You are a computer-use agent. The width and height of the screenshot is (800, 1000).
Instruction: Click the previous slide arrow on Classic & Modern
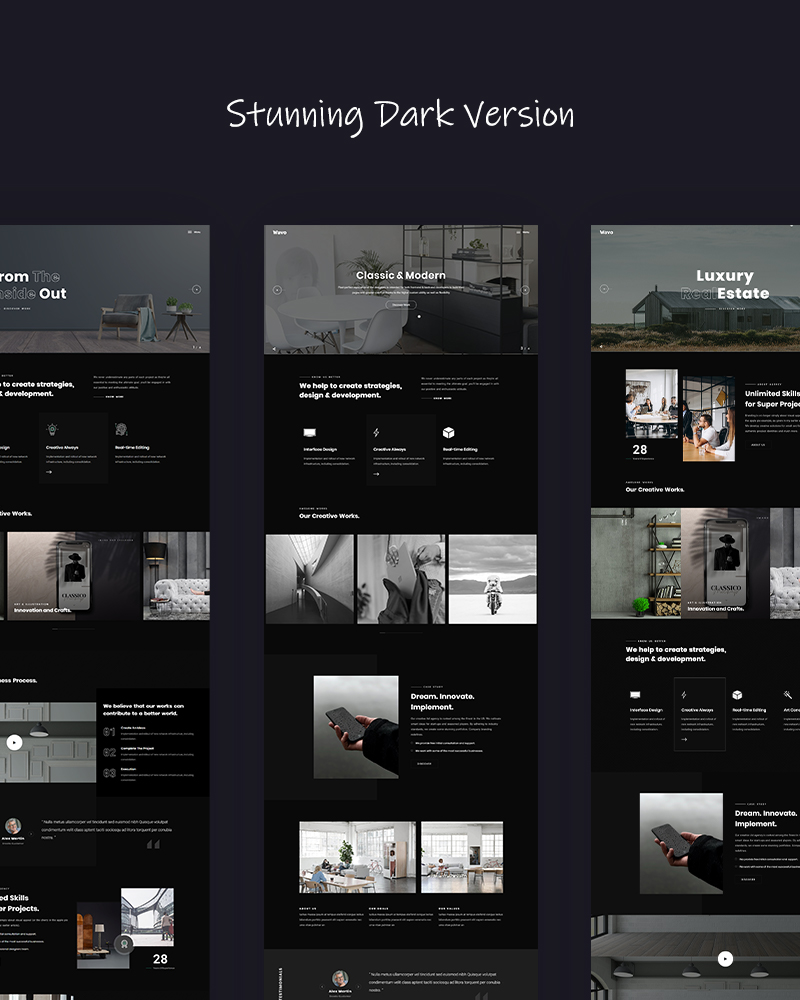pos(277,290)
